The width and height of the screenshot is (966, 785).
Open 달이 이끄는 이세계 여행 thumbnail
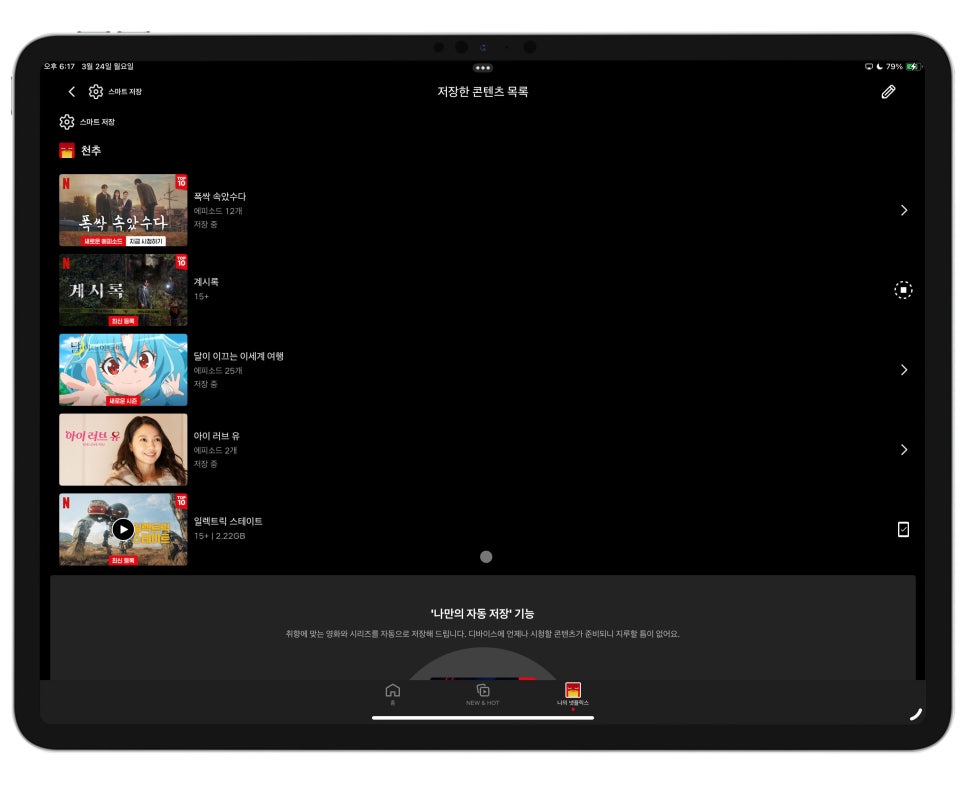click(x=123, y=370)
